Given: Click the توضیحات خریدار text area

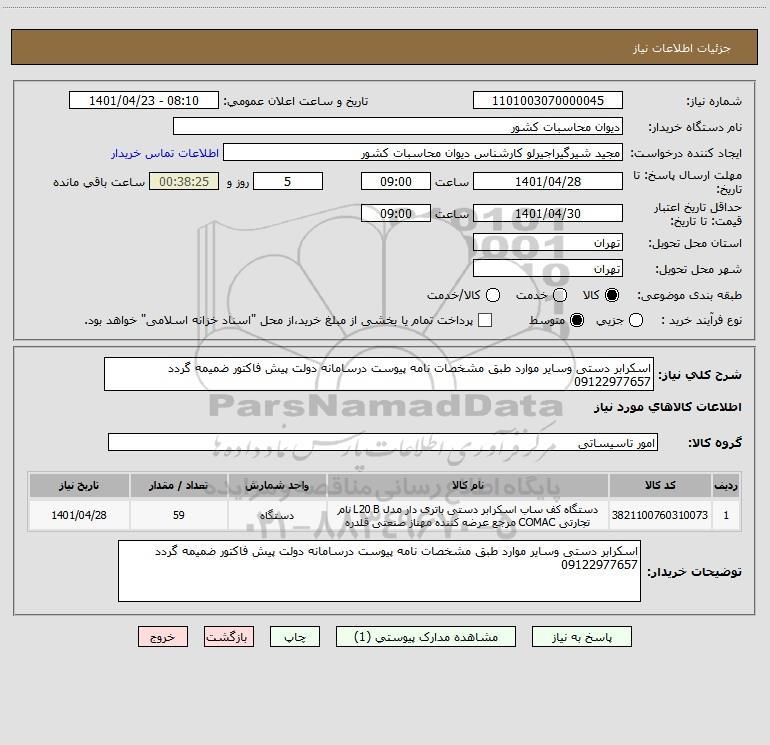Looking at the screenshot, I should click(380, 571).
